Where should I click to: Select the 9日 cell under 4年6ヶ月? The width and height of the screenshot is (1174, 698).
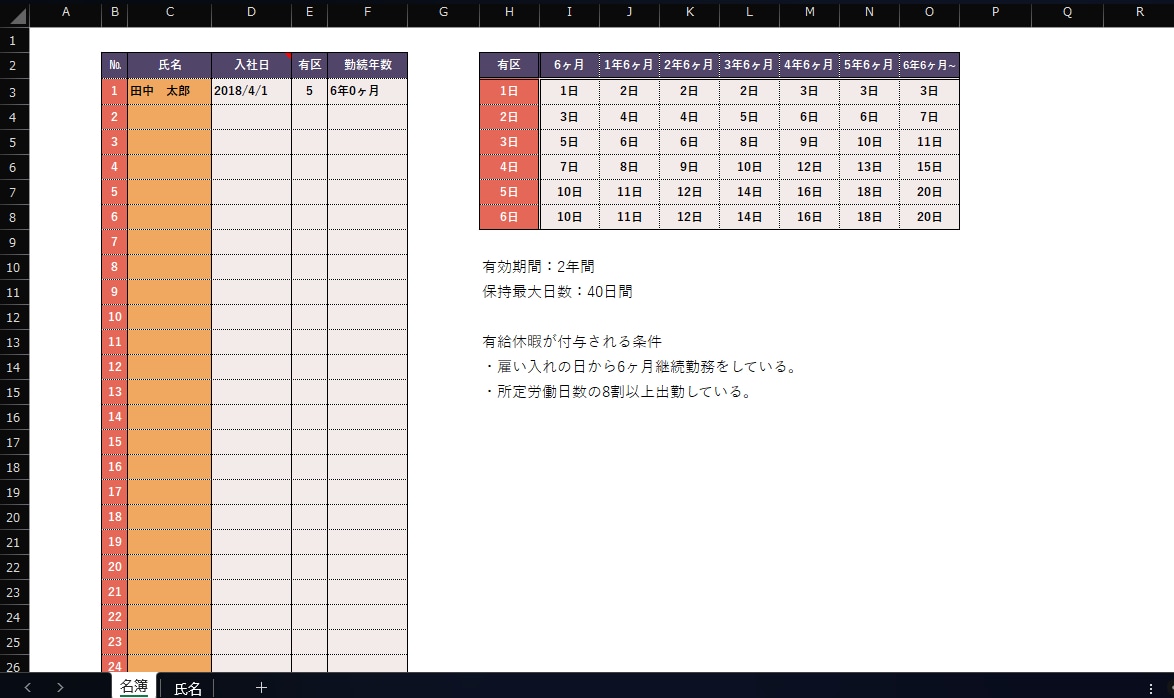coord(809,142)
